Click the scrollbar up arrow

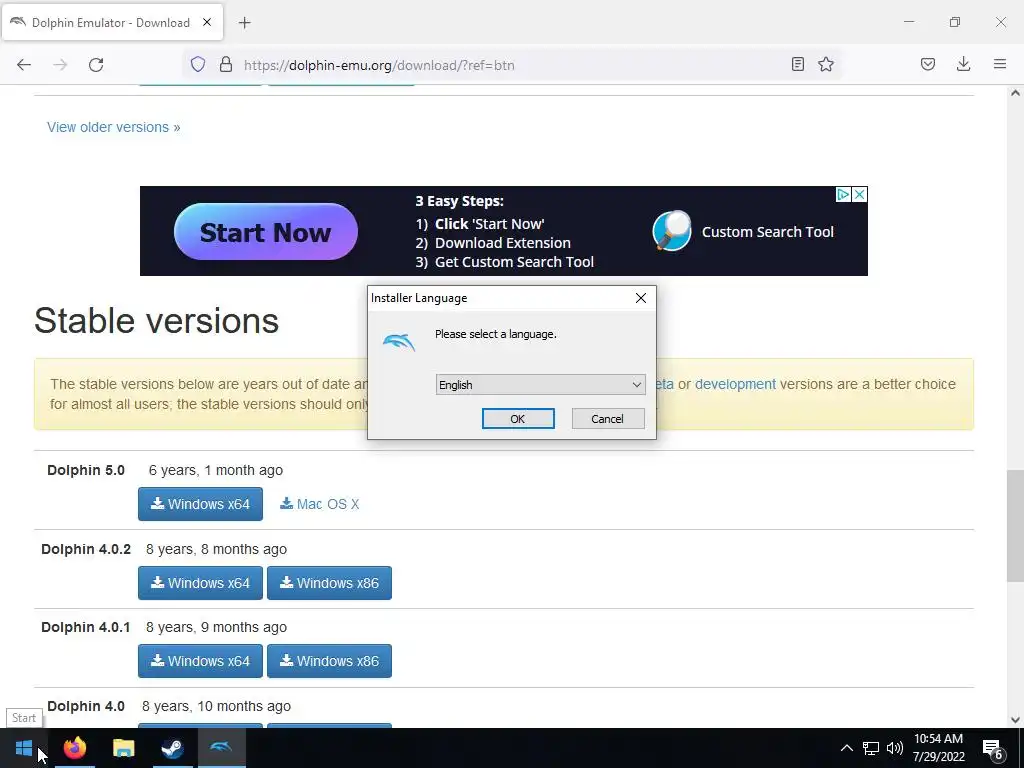tap(1015, 93)
